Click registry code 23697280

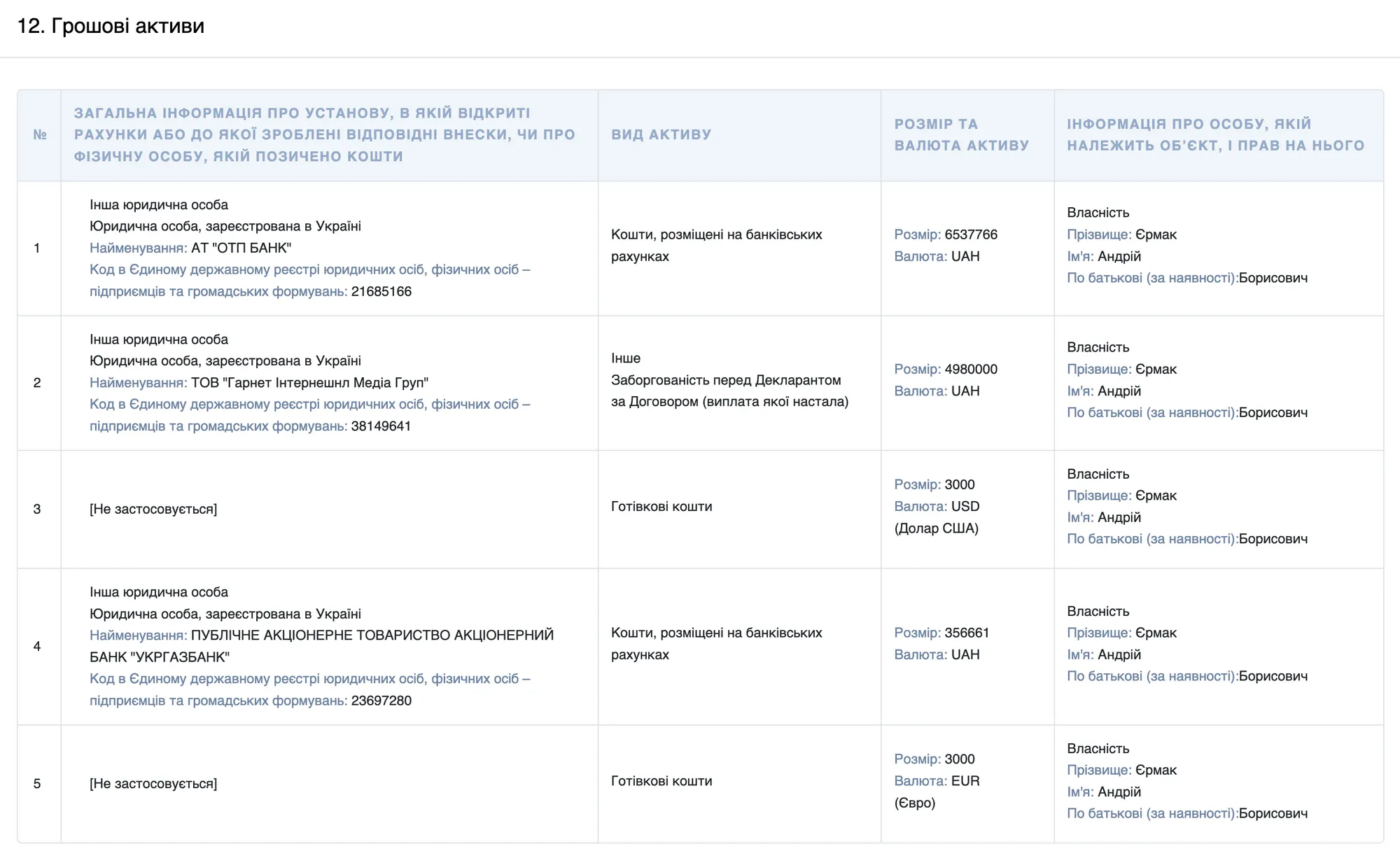381,701
